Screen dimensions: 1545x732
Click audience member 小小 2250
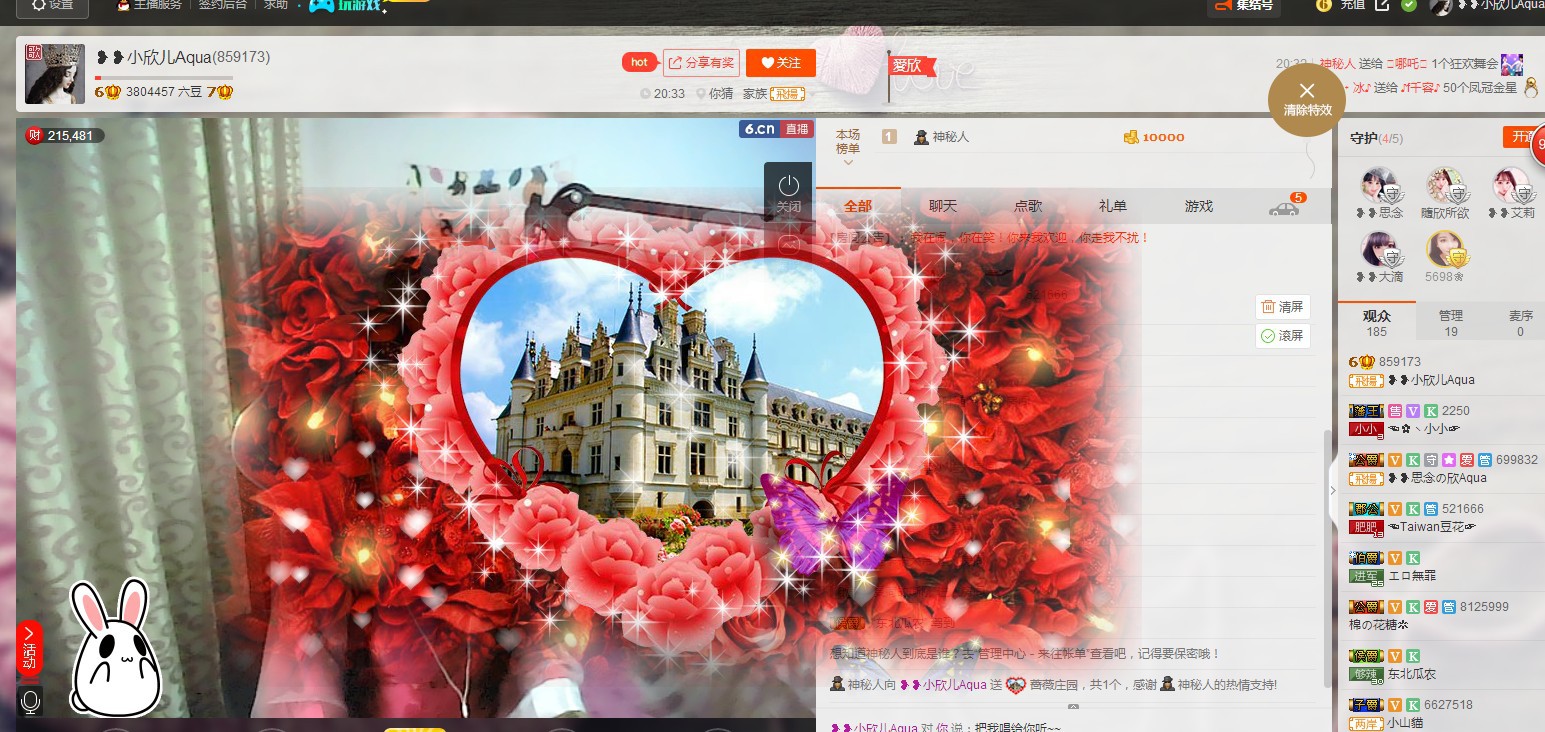(x=1441, y=420)
